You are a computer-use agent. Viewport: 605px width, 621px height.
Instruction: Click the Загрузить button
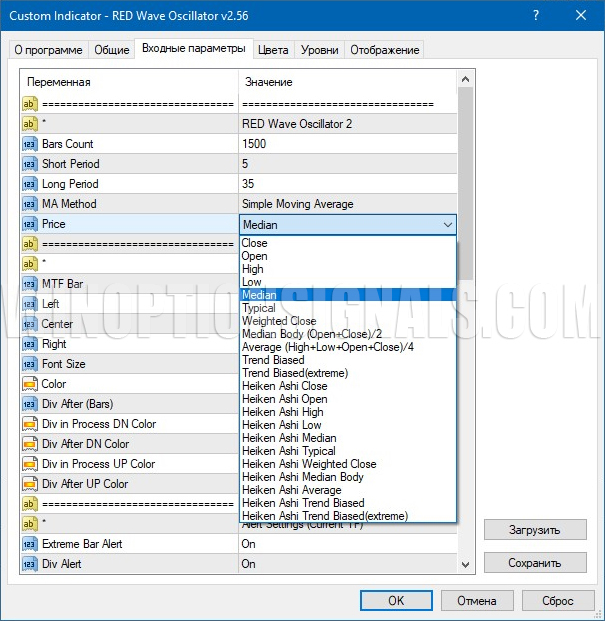(x=534, y=530)
